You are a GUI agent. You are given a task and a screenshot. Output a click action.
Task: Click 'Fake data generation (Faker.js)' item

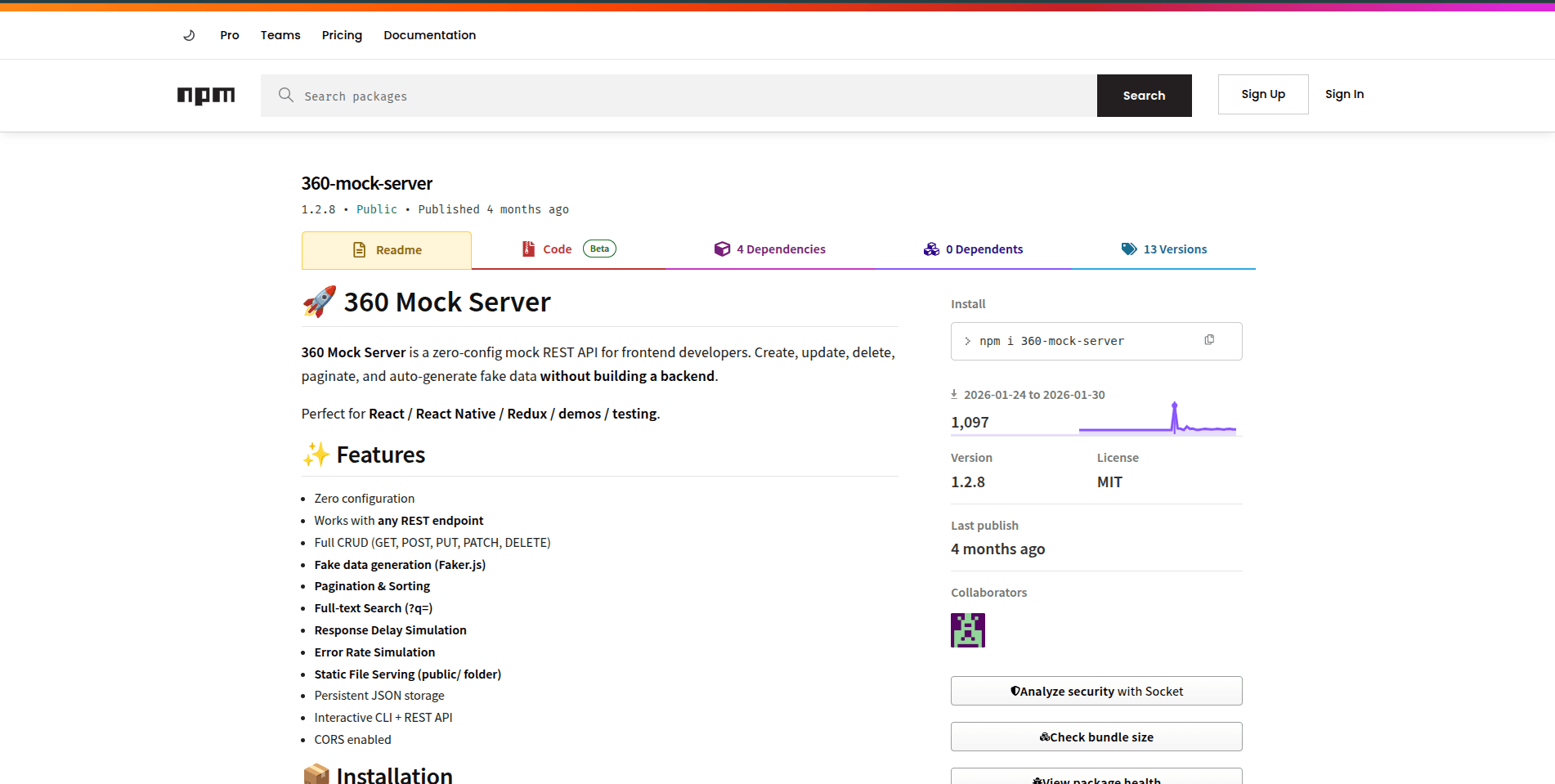coord(400,565)
